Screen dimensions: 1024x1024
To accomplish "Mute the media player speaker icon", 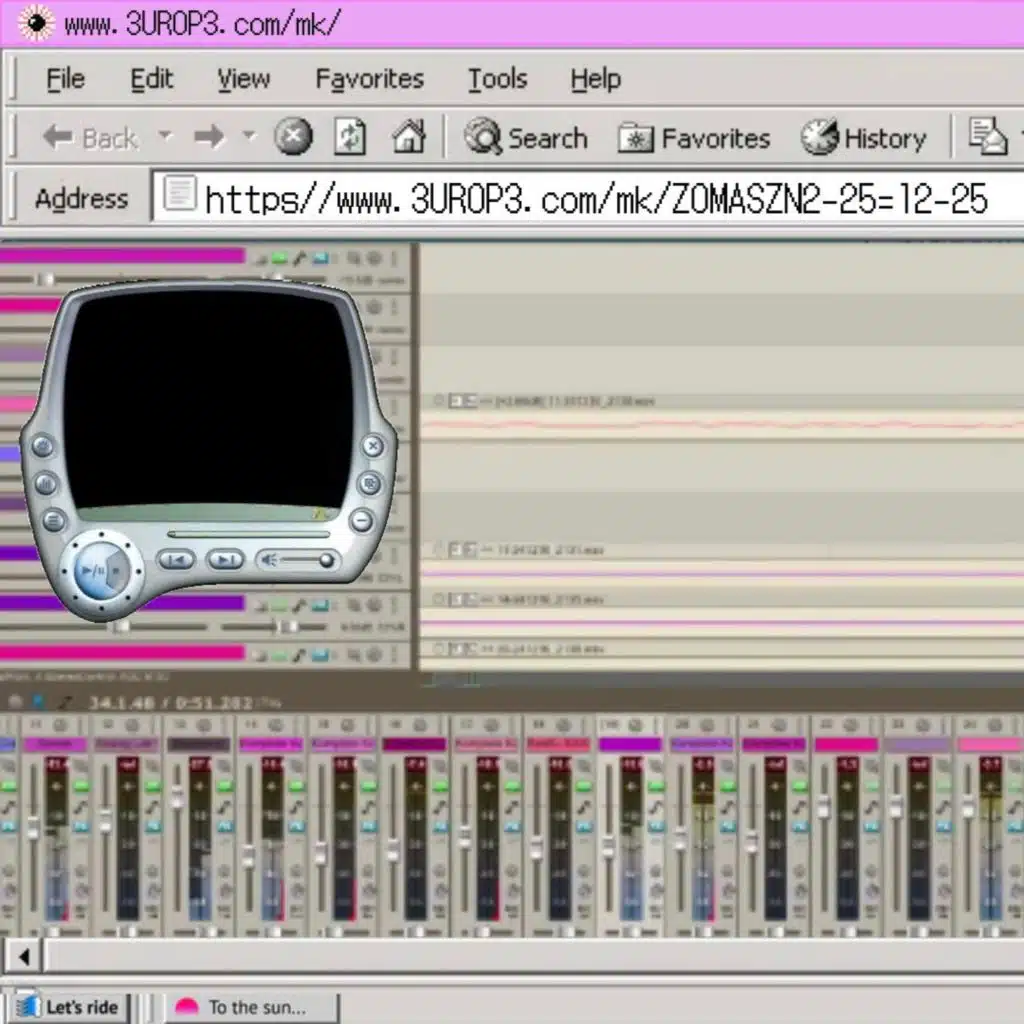I will point(268,560).
